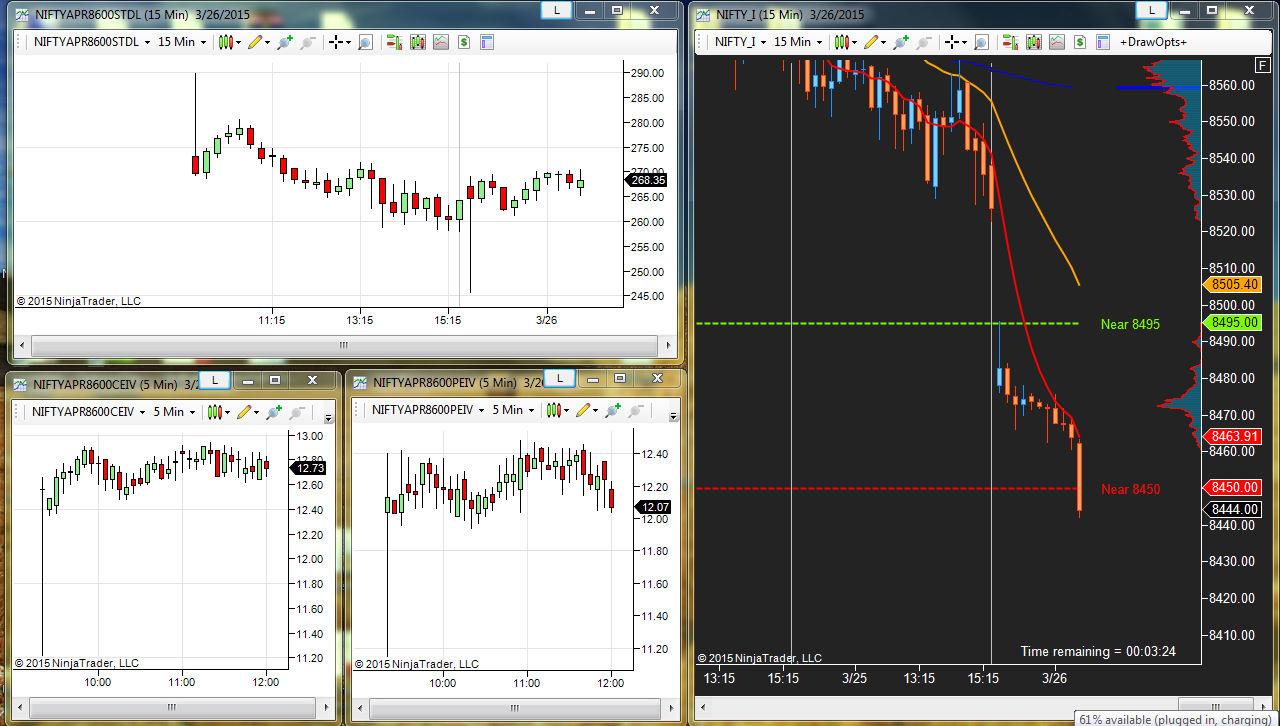Zoom in on NIFTYAPR8600STDL chart
This screenshot has width=1280, height=726.
(285, 42)
